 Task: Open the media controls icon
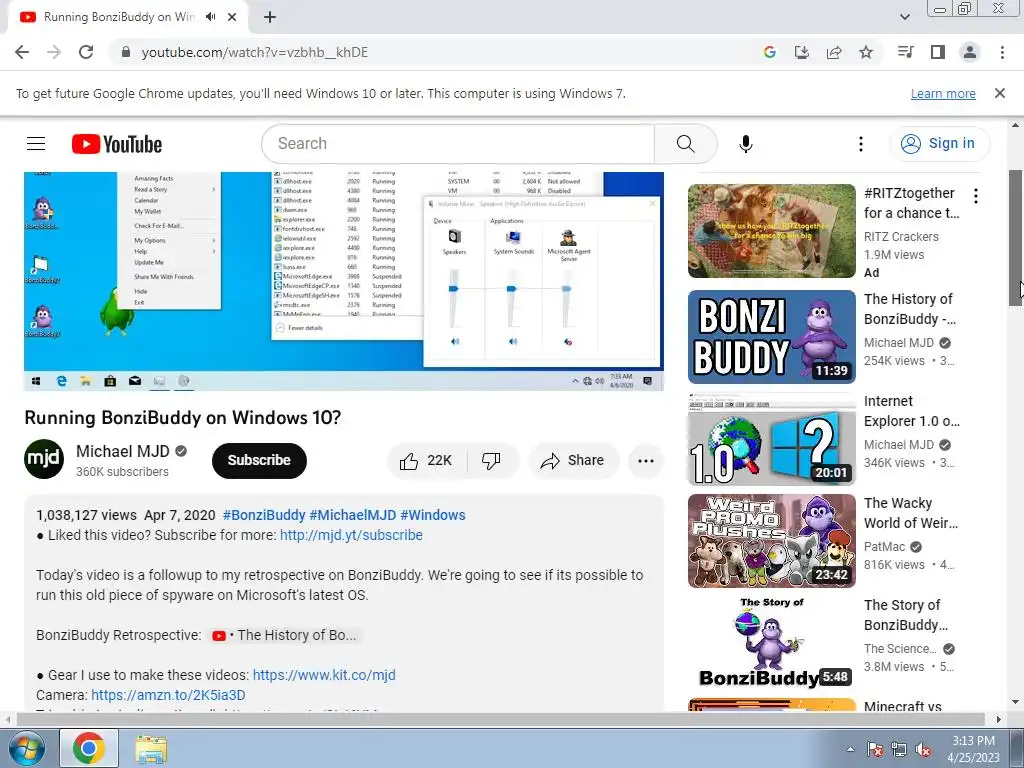pyautogui.click(x=906, y=52)
